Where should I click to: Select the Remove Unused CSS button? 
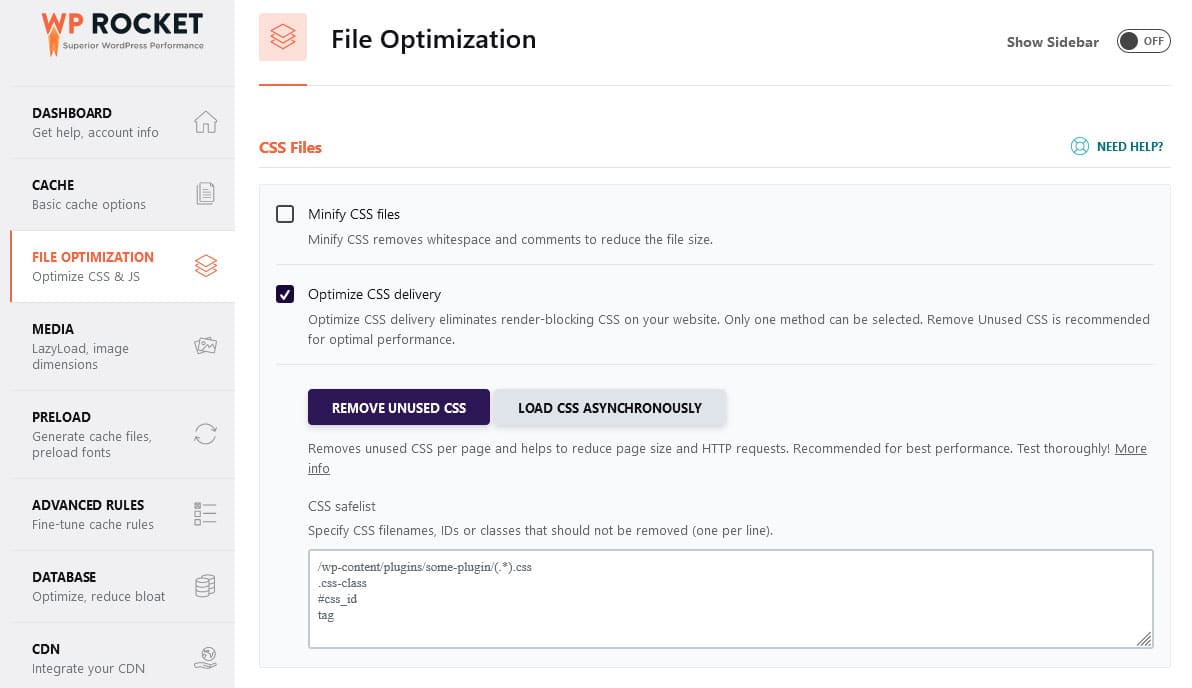click(x=399, y=408)
